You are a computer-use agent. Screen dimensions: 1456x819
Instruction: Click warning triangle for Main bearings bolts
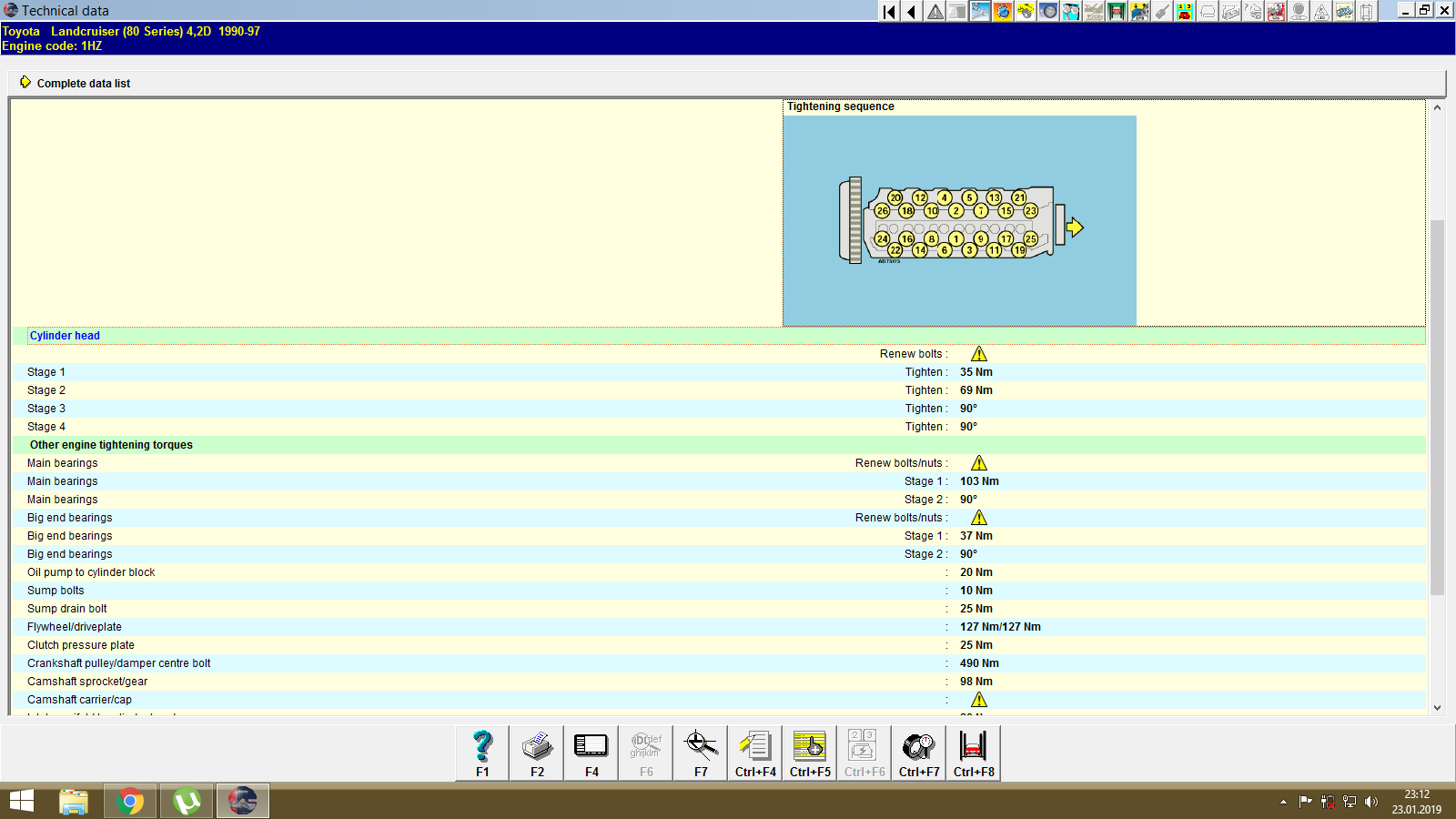pyautogui.click(x=979, y=463)
